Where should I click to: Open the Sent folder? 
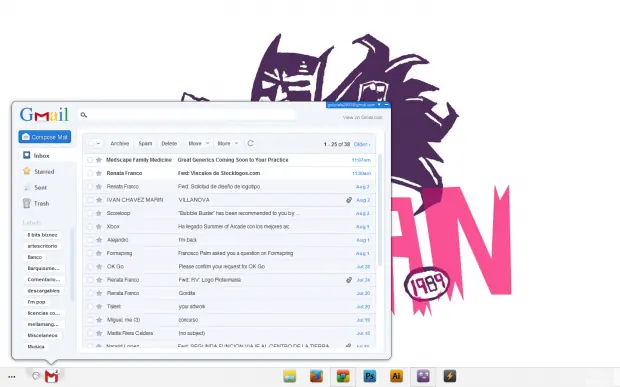tap(36, 187)
